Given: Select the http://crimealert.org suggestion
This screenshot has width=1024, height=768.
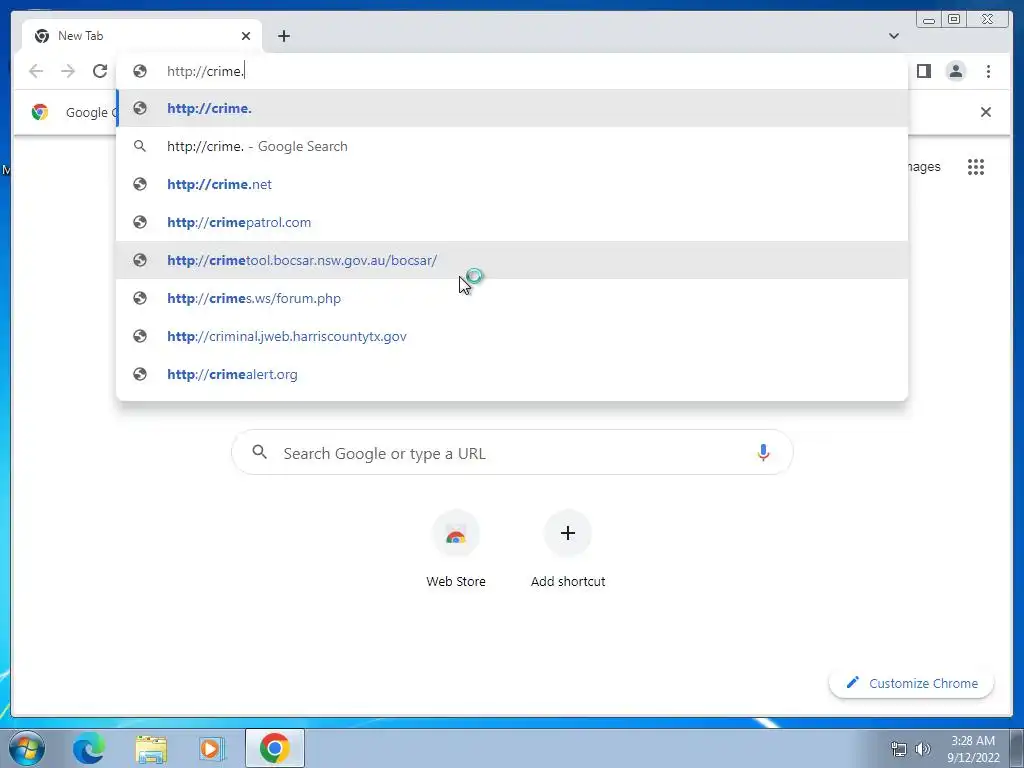Looking at the screenshot, I should 512,374.
